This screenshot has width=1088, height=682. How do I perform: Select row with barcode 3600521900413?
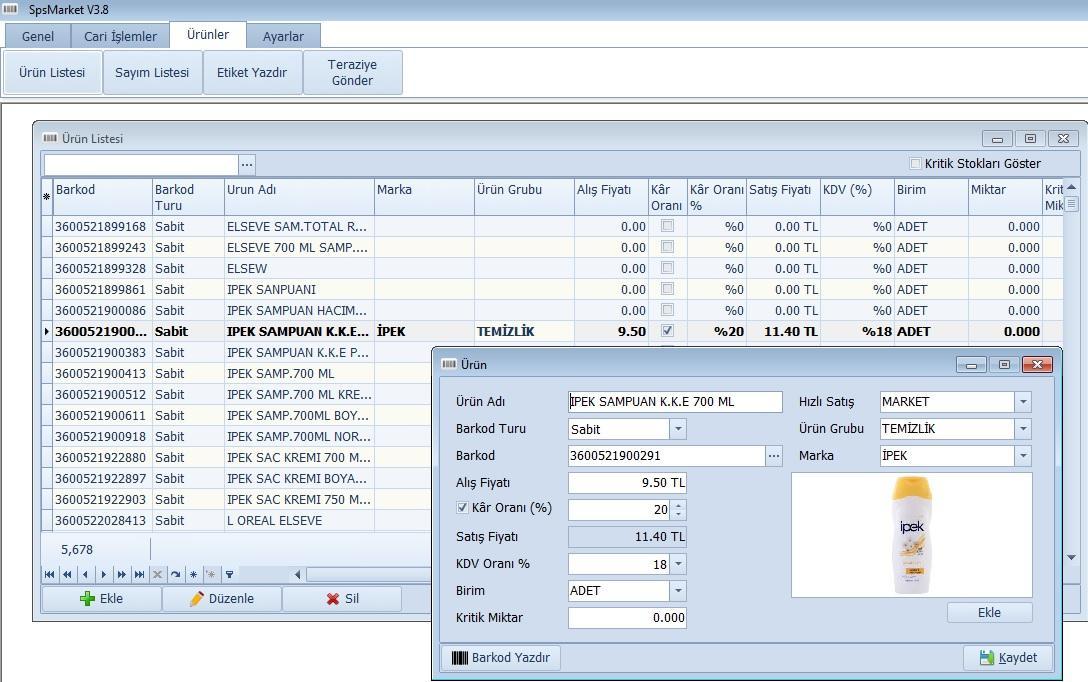tap(236, 373)
